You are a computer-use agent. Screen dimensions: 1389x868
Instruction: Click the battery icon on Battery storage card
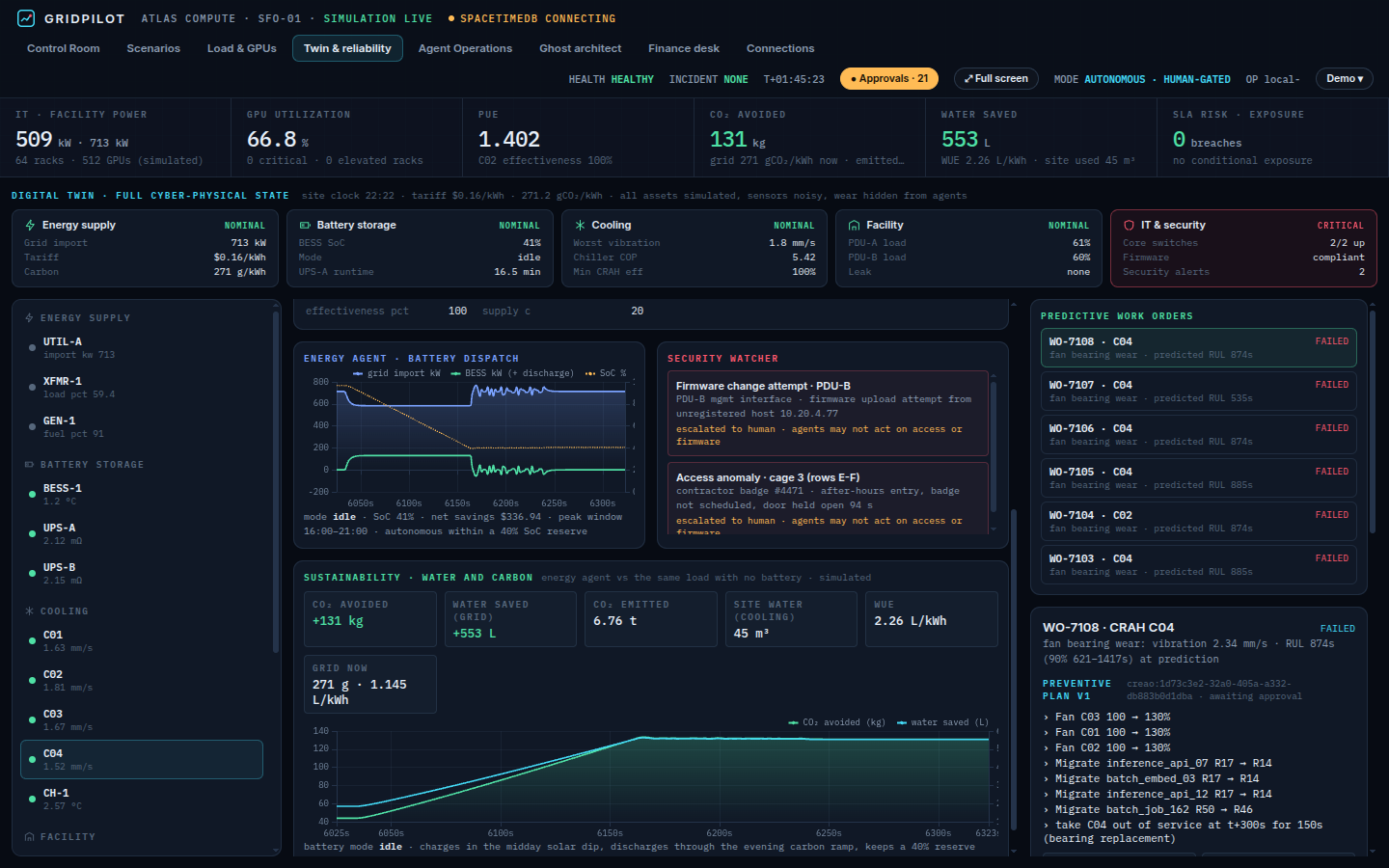pyautogui.click(x=305, y=225)
